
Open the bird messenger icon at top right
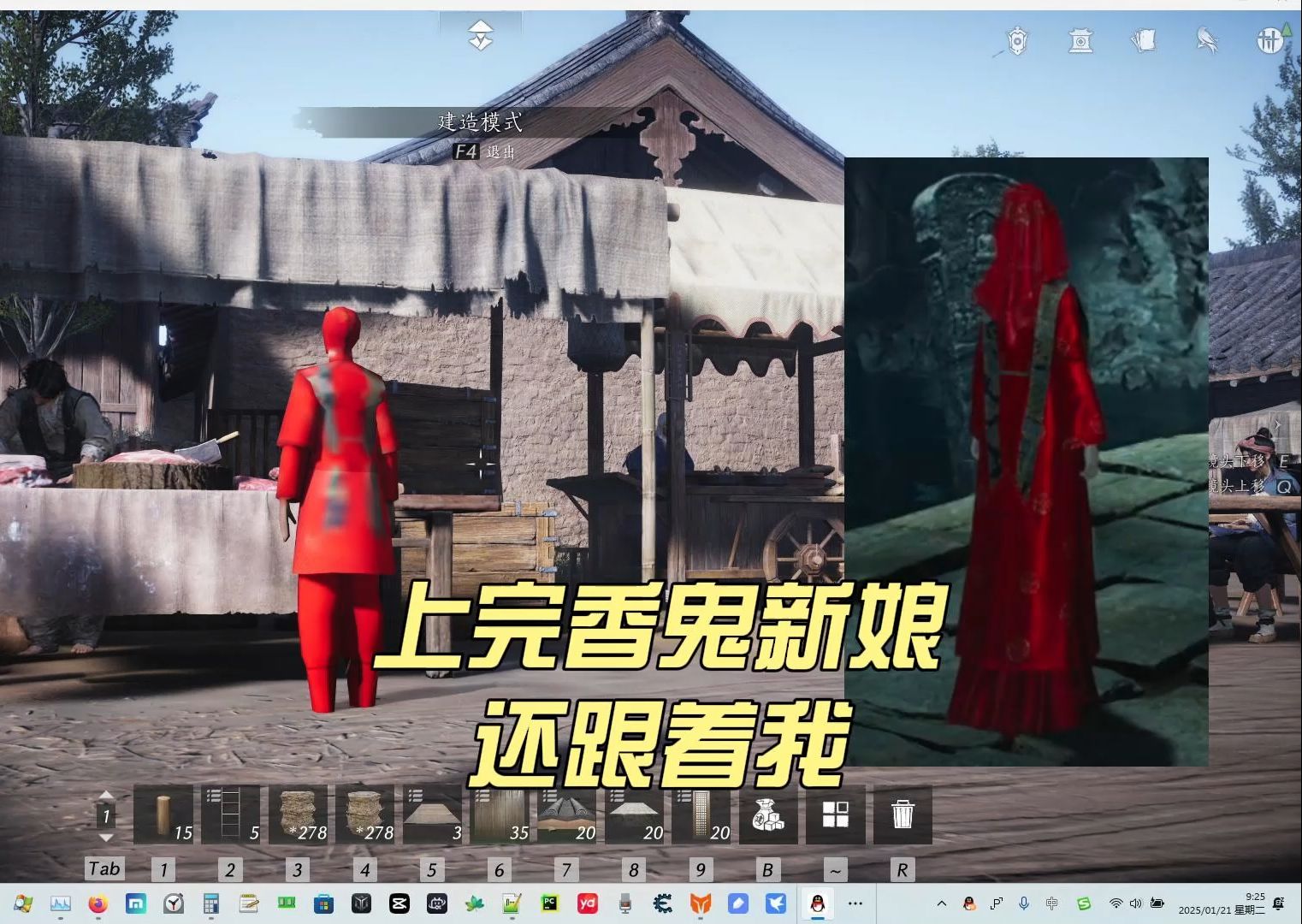click(x=1207, y=39)
